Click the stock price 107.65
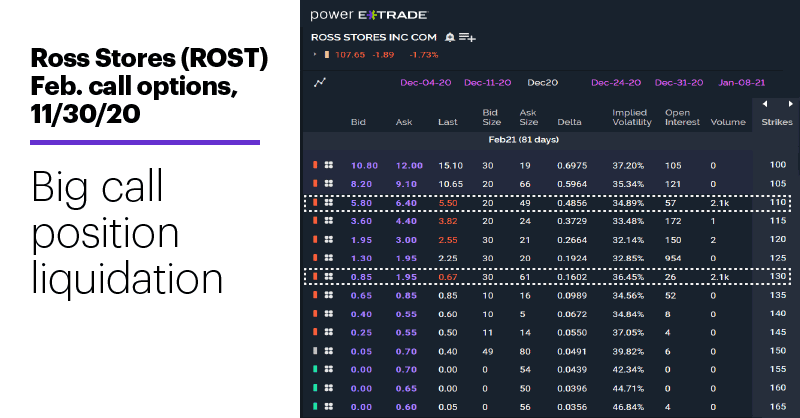 click(350, 55)
